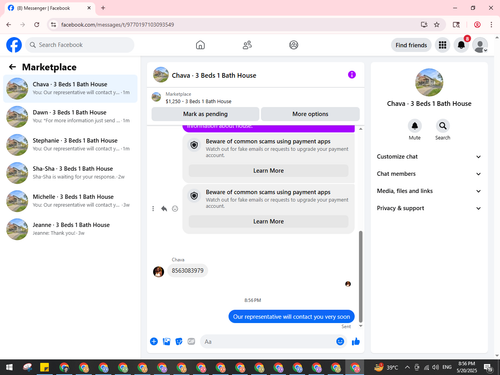This screenshot has width=500, height=375.
Task: Open Chava 3 Beds 1 Bath House conversation
Action: pyautogui.click(x=70, y=88)
